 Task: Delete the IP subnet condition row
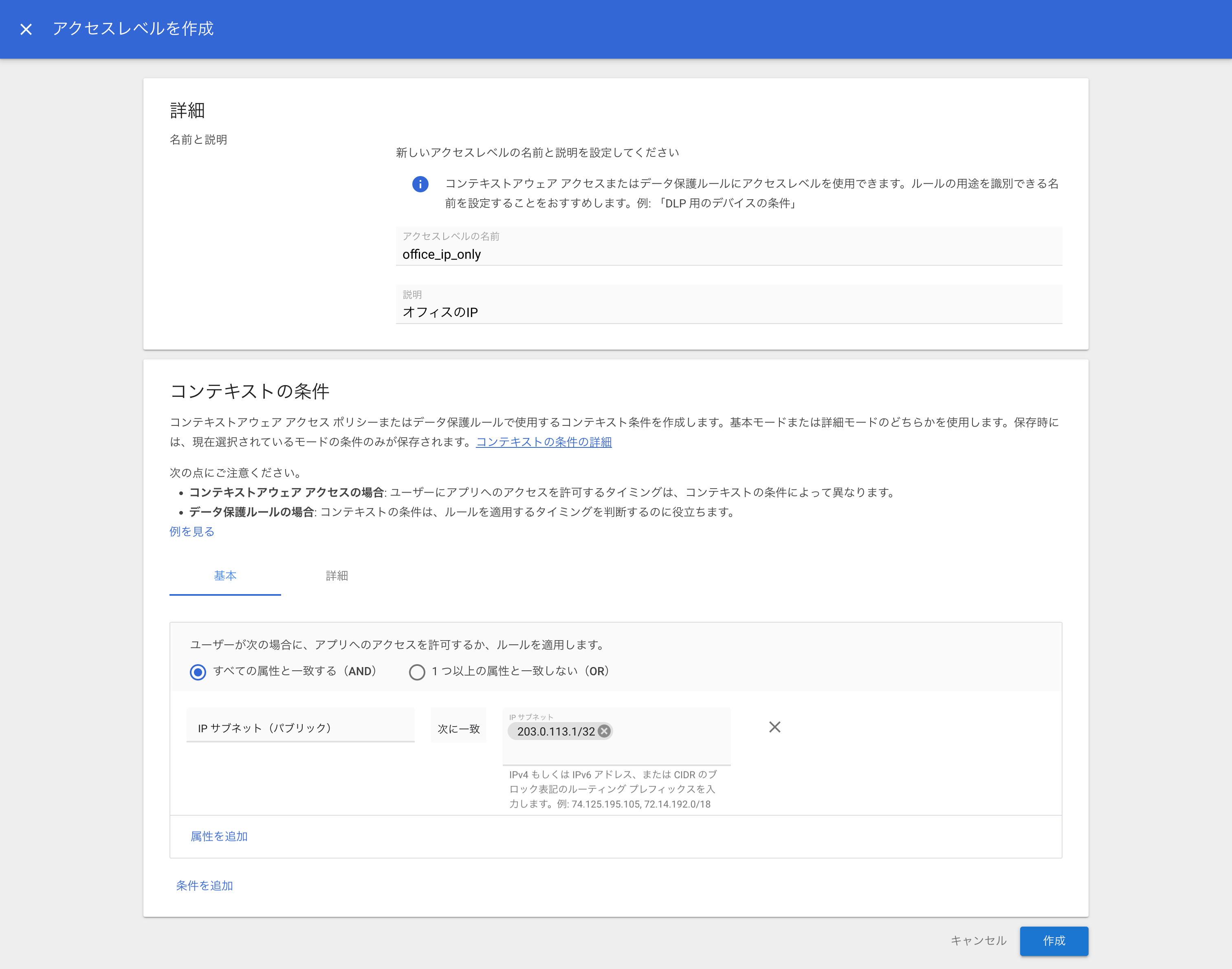pos(775,727)
